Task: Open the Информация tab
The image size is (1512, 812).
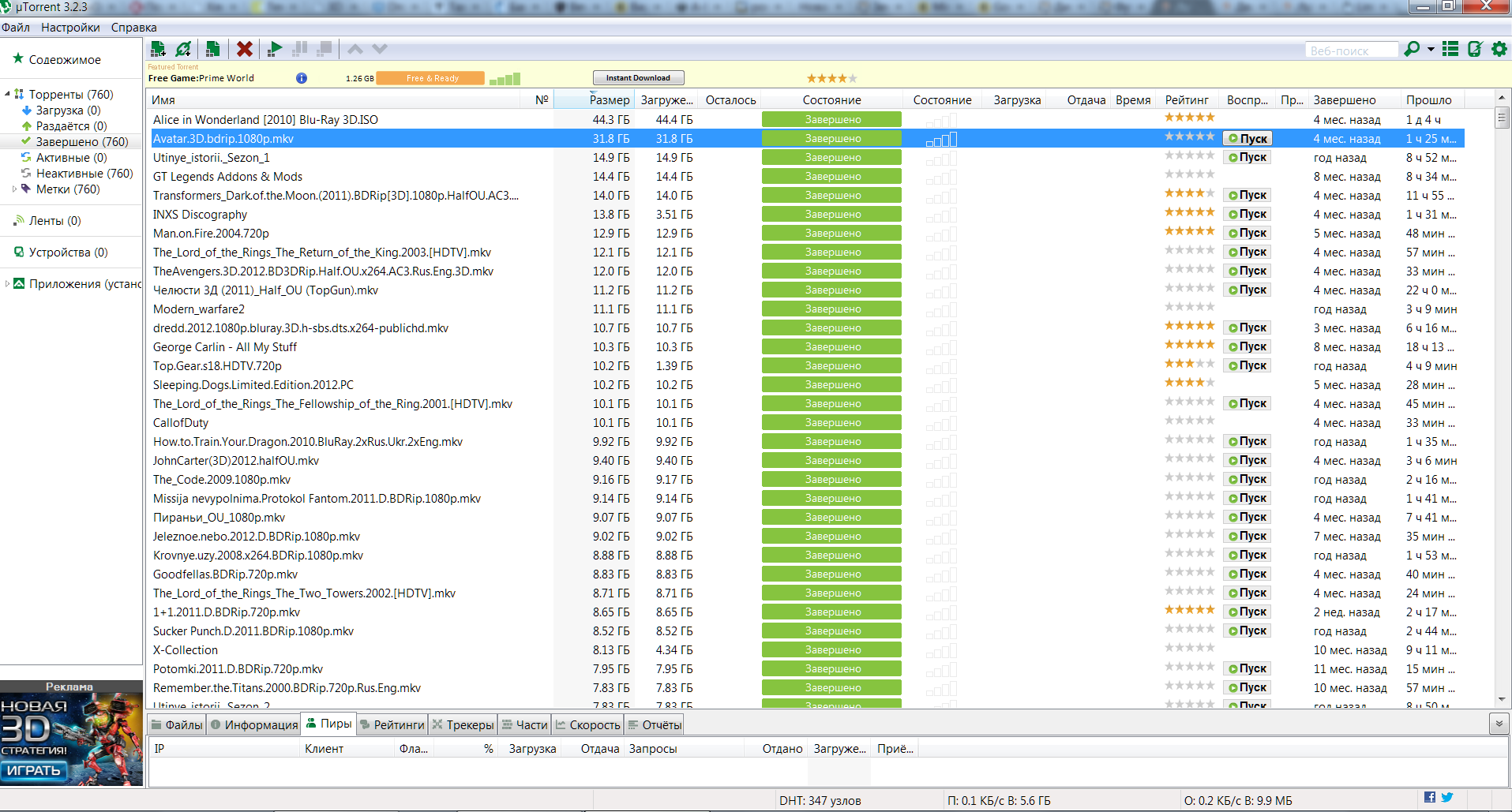Action: pyautogui.click(x=254, y=725)
